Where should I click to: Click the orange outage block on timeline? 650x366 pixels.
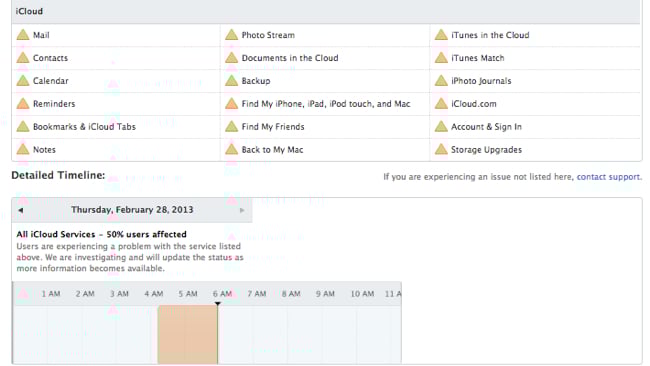[187, 335]
